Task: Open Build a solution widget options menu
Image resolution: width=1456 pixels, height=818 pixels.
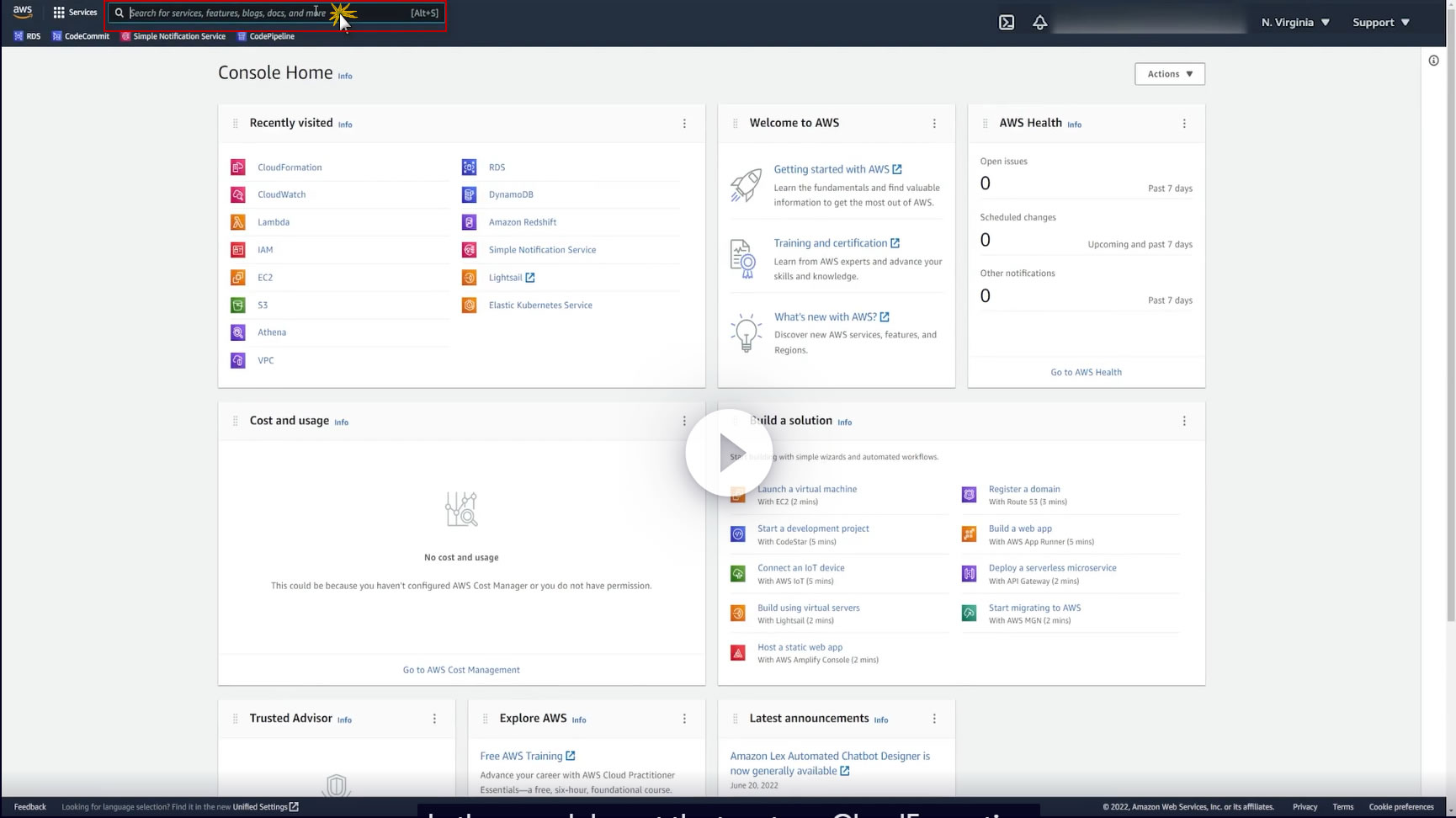Action: (1184, 421)
